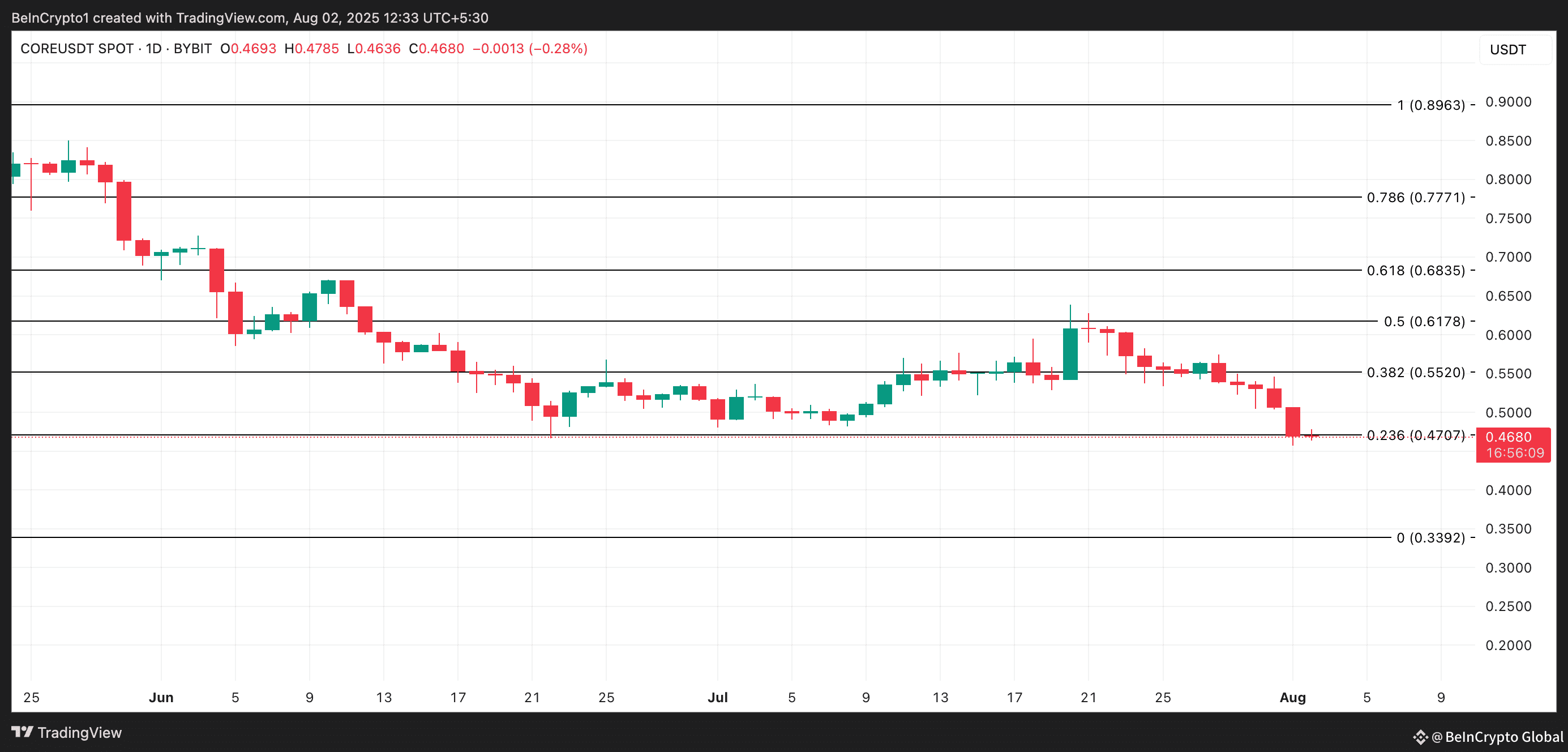Click the red current price label 0.4680
The width and height of the screenshot is (1568, 752).
tap(1513, 445)
